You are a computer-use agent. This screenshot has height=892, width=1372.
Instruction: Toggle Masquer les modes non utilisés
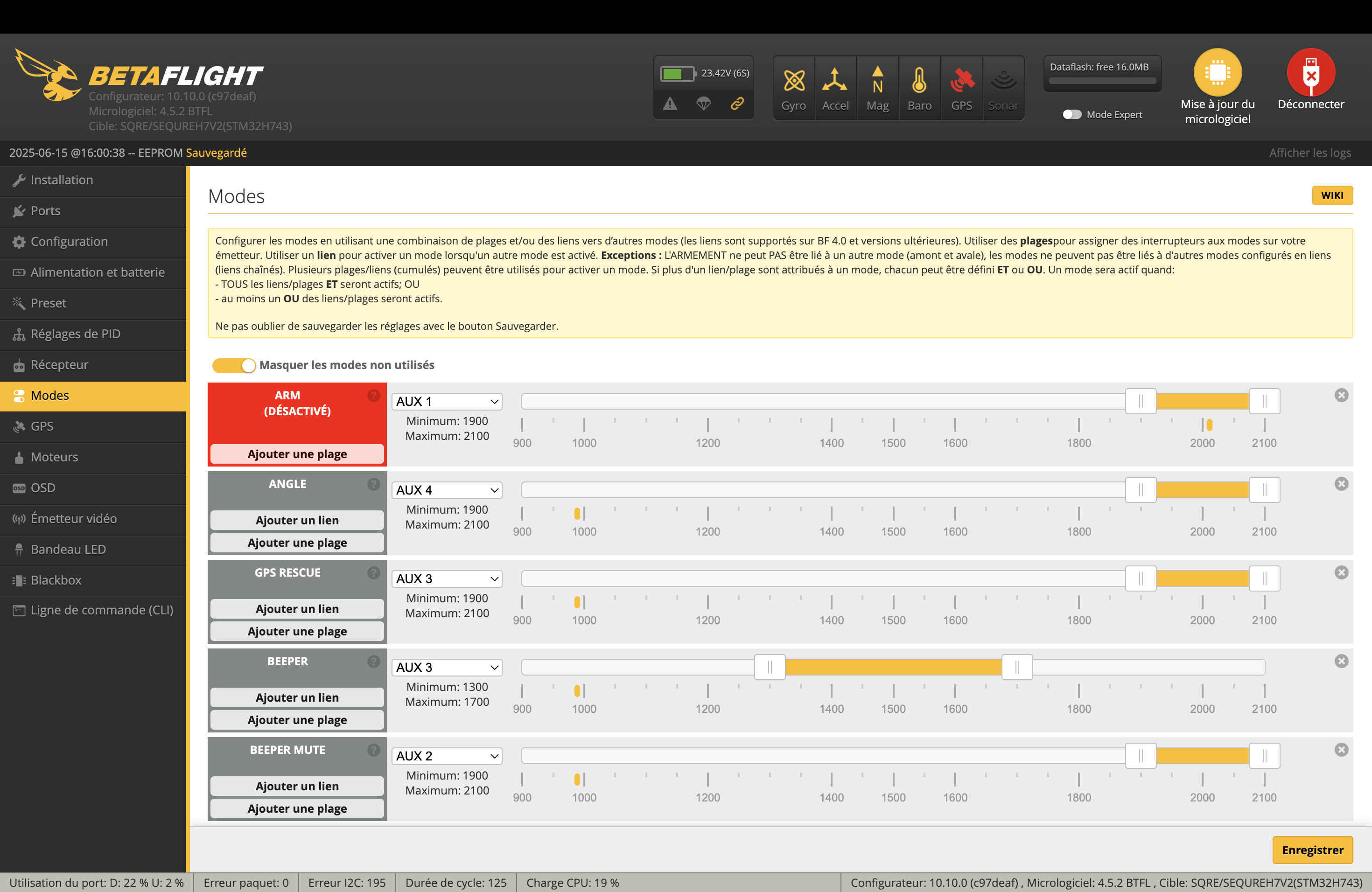[x=233, y=365]
